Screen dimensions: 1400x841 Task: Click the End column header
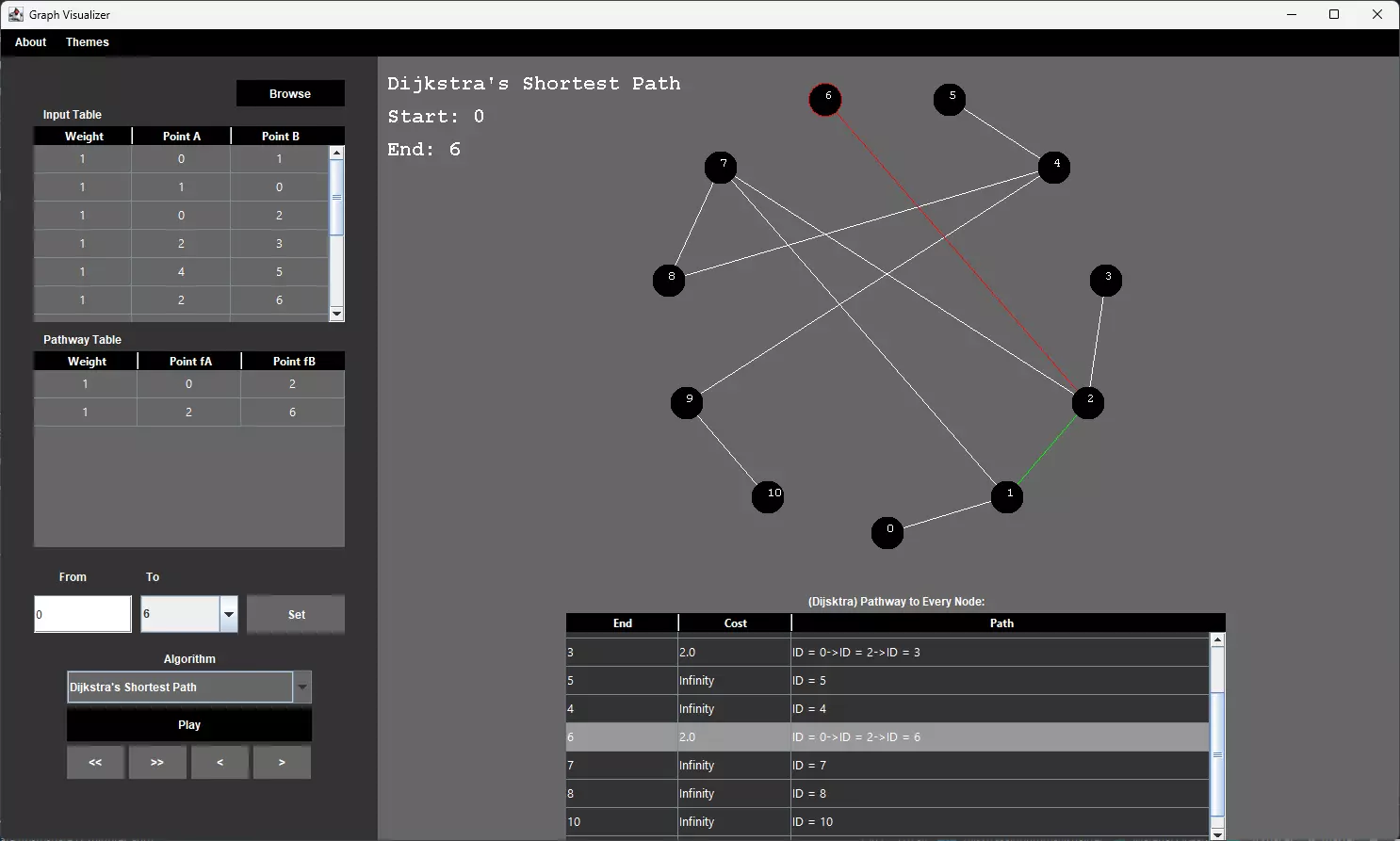(623, 623)
